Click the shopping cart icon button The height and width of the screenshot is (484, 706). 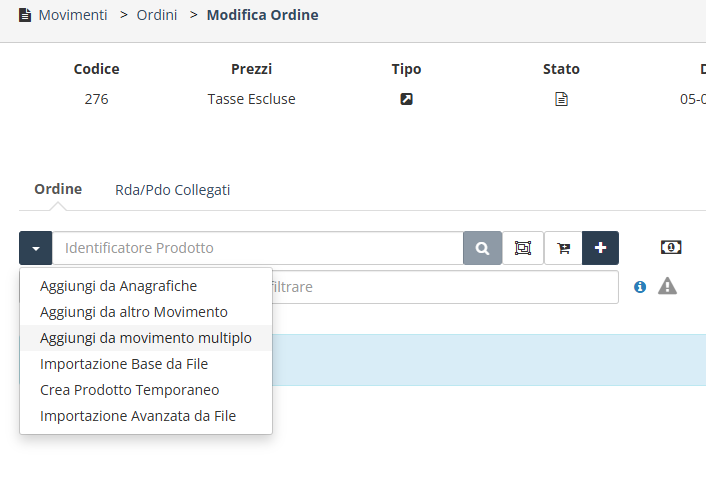563,248
